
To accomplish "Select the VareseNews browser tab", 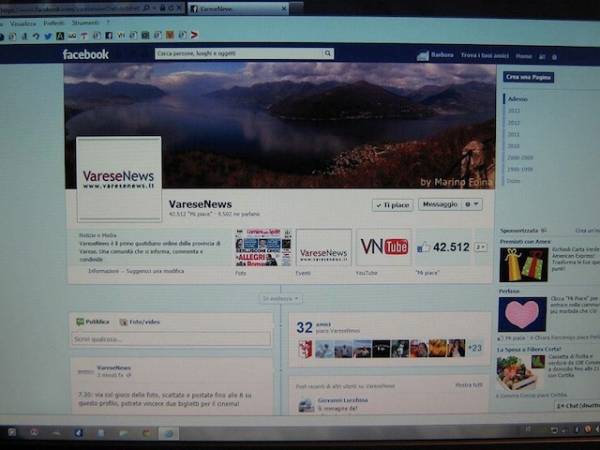I will pyautogui.click(x=238, y=8).
